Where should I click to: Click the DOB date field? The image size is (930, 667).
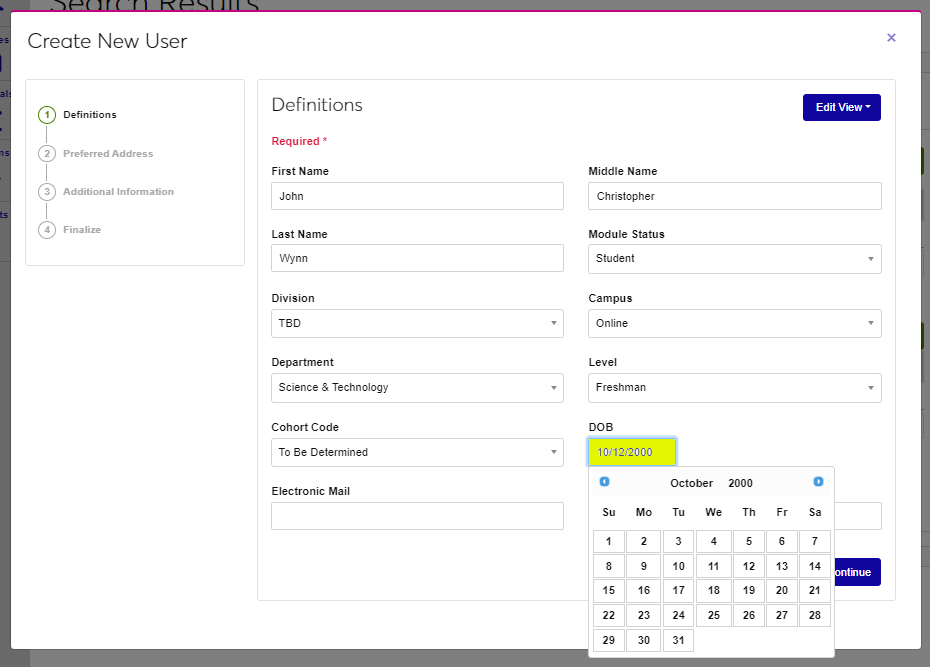632,452
